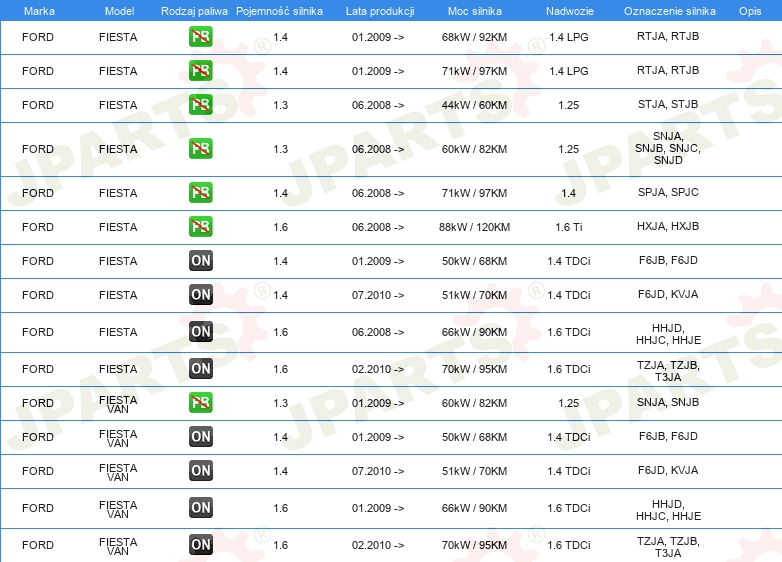
Task: Click ON diesel icon in Fiesta Van 50kW/68KM row
Action: click(x=201, y=436)
